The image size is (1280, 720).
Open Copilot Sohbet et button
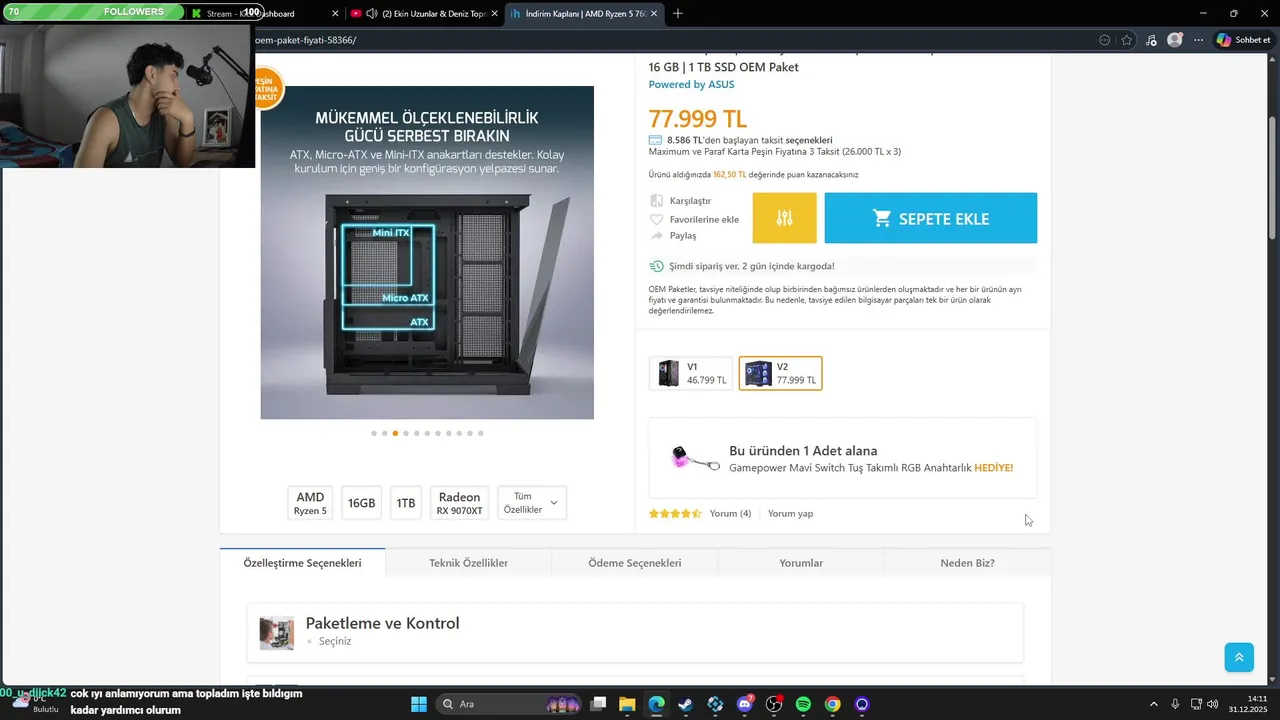point(1243,40)
